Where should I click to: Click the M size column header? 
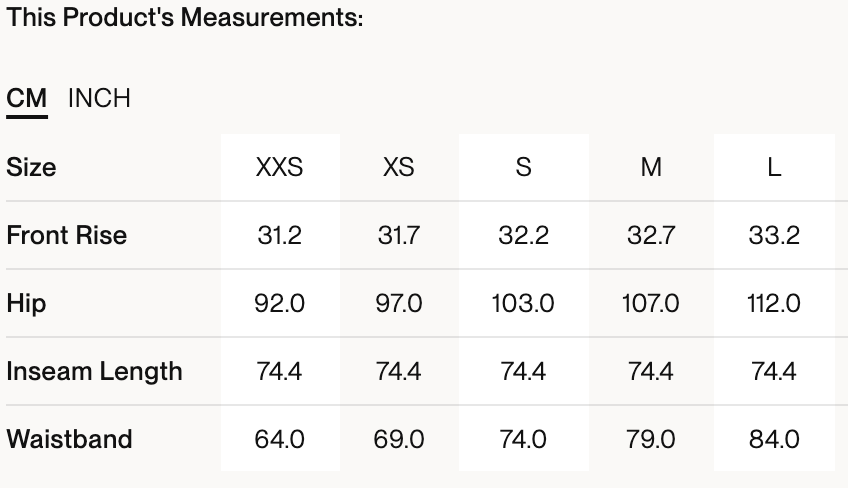pos(651,167)
